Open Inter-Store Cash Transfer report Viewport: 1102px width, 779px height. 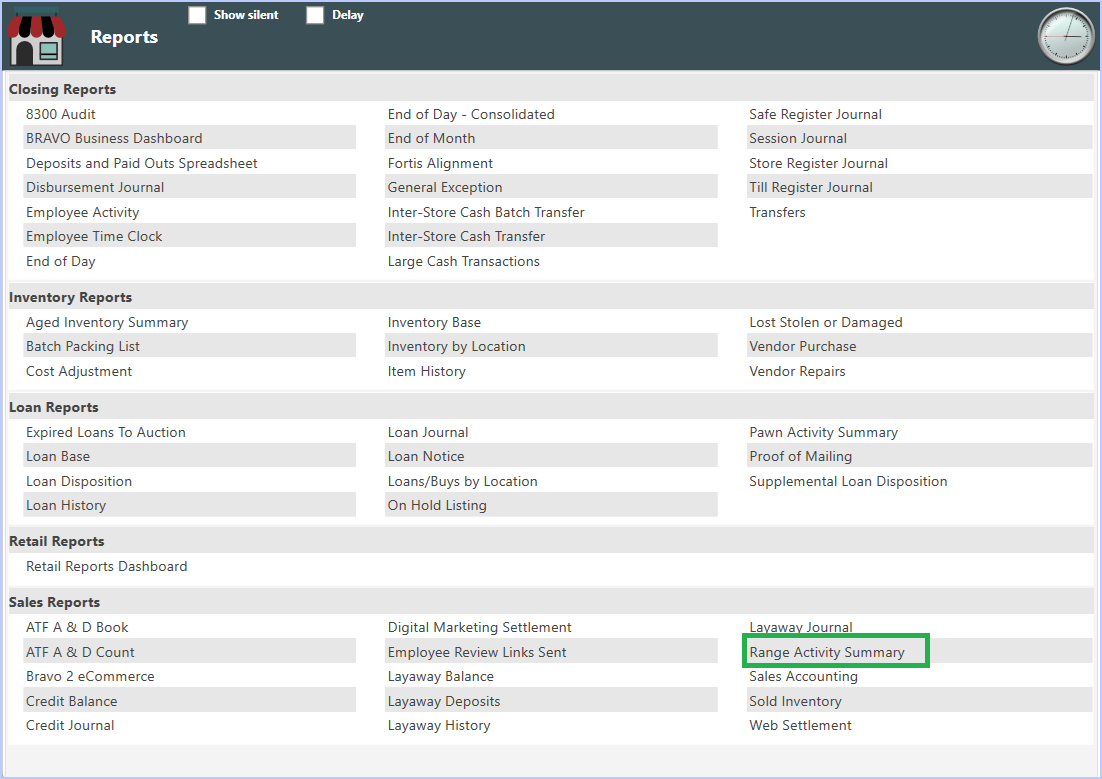[466, 236]
